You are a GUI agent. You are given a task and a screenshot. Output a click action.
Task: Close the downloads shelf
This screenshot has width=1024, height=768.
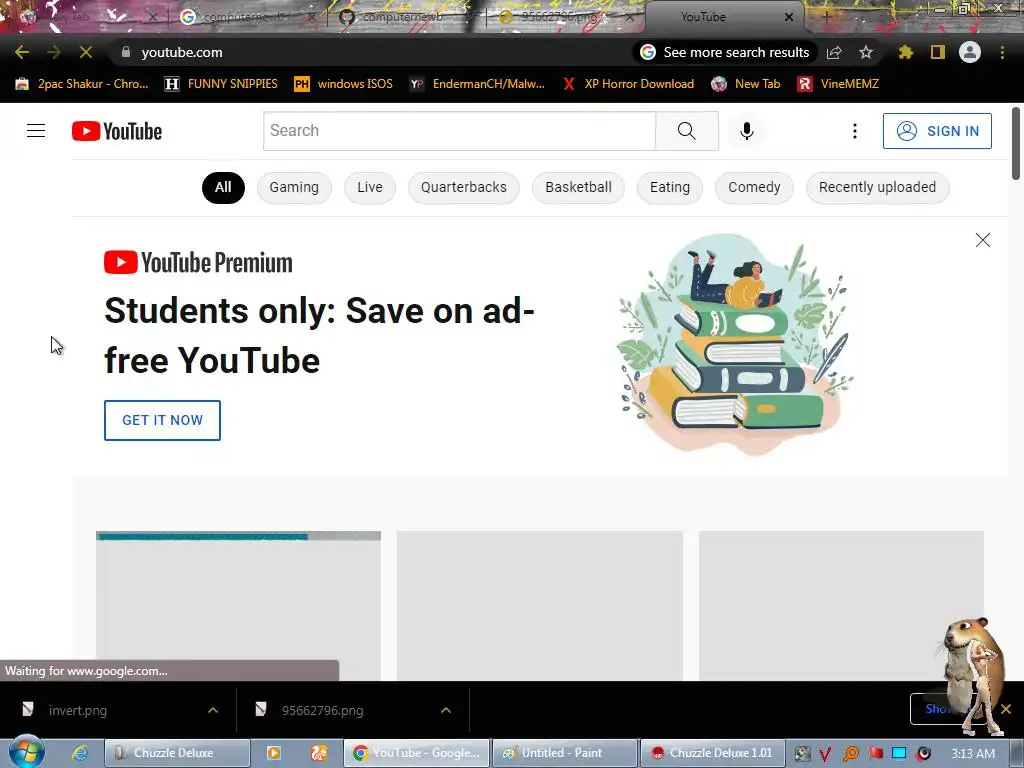tap(1006, 709)
